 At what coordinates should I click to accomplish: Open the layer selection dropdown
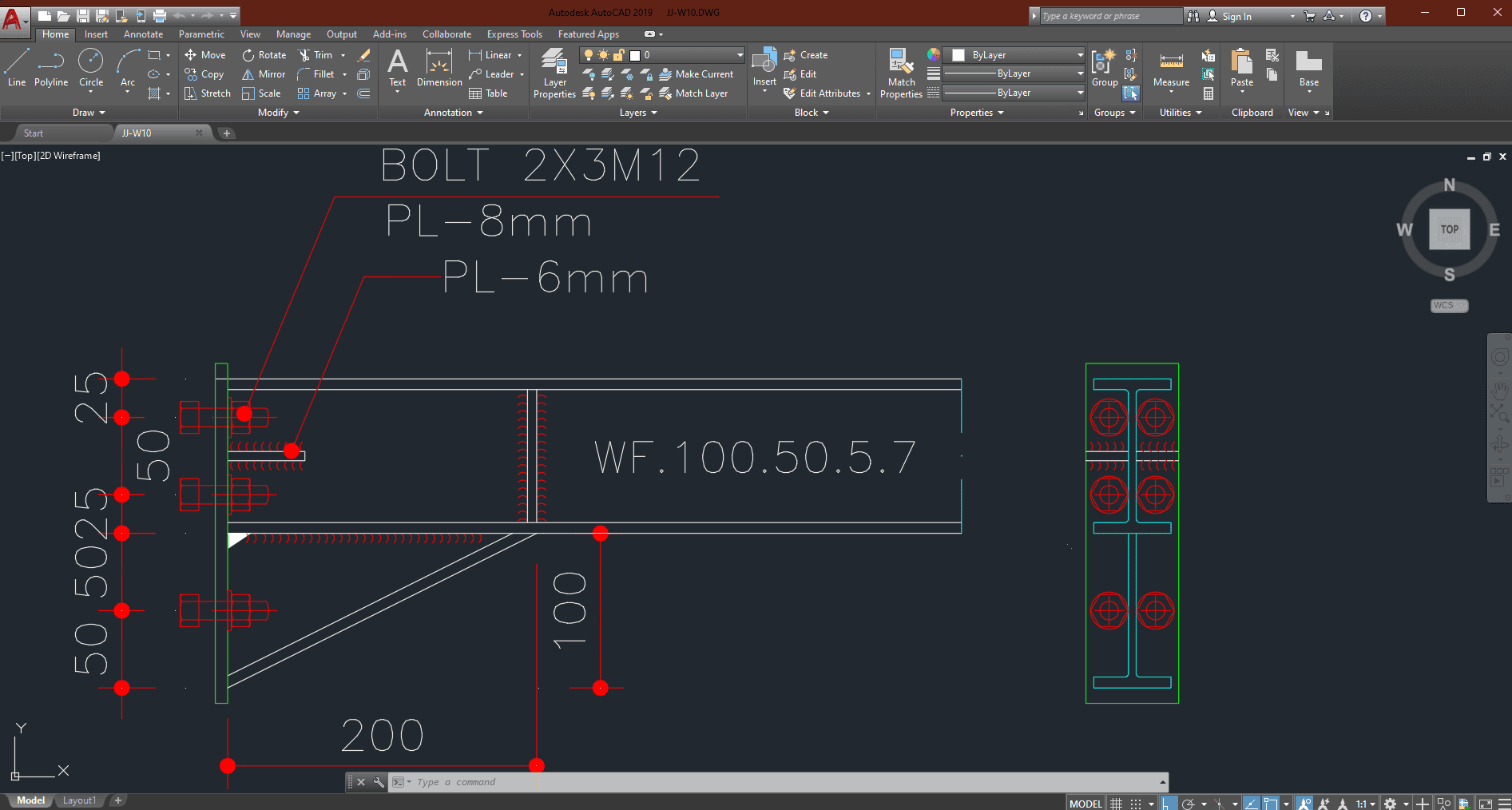pos(740,55)
